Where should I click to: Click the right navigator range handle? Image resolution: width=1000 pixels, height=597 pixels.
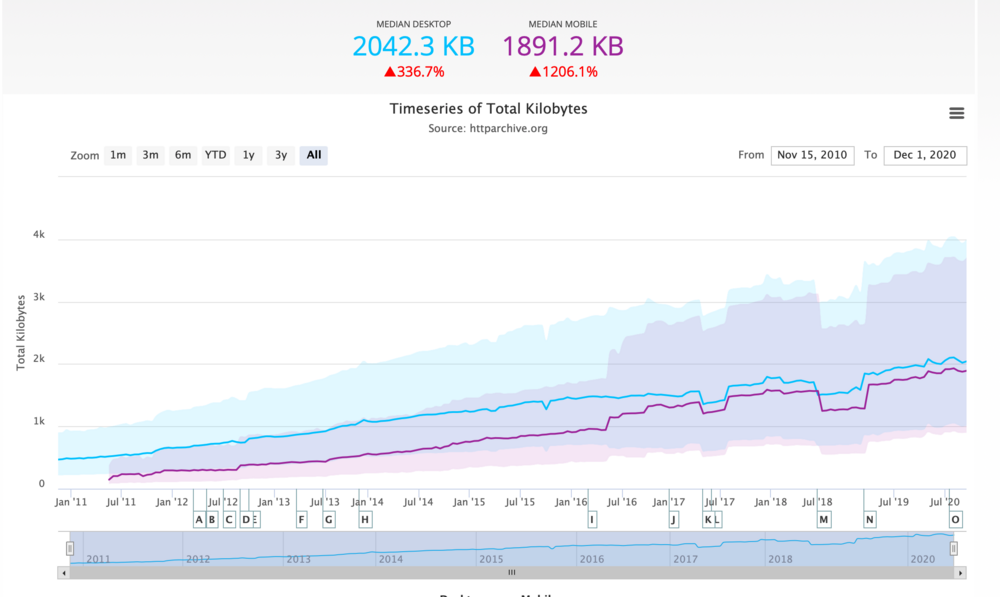coord(953,548)
